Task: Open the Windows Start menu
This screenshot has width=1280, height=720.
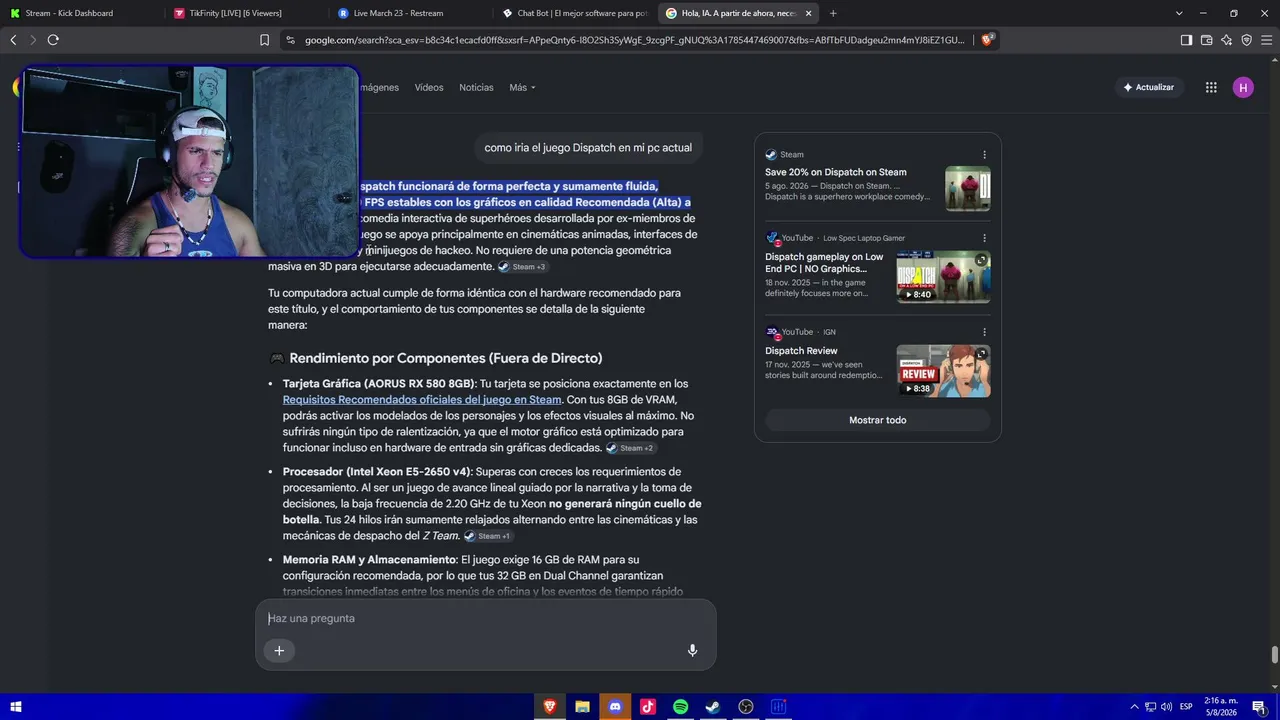Action: pos(15,707)
